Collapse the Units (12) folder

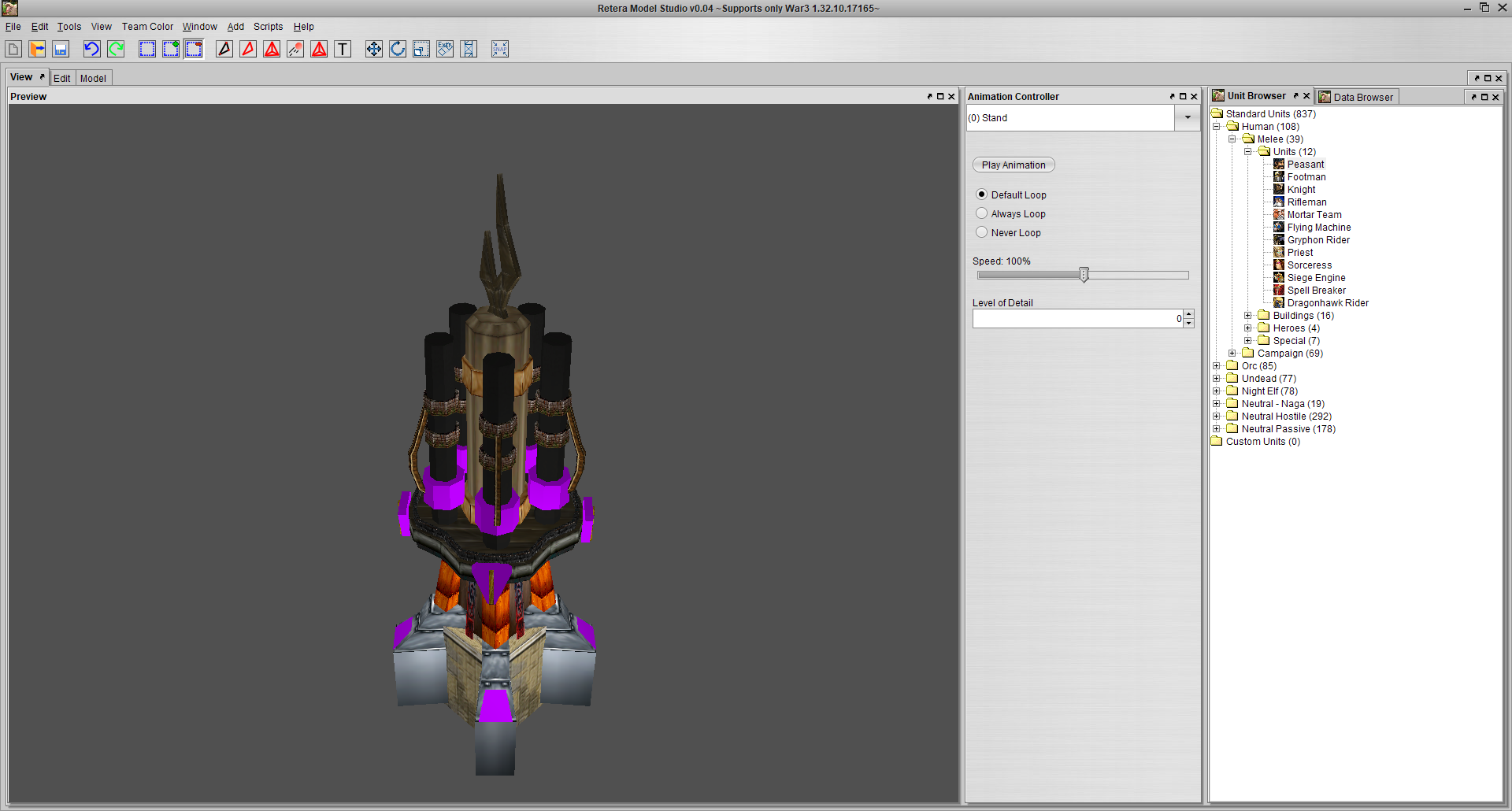pyautogui.click(x=1248, y=151)
